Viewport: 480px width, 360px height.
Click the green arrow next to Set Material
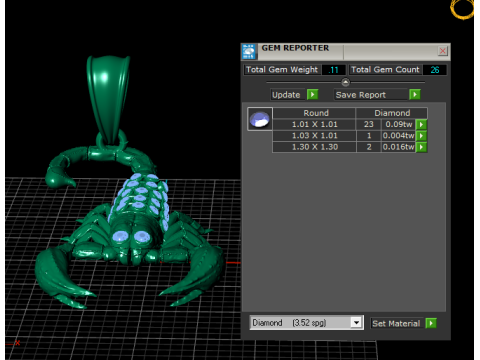431,323
